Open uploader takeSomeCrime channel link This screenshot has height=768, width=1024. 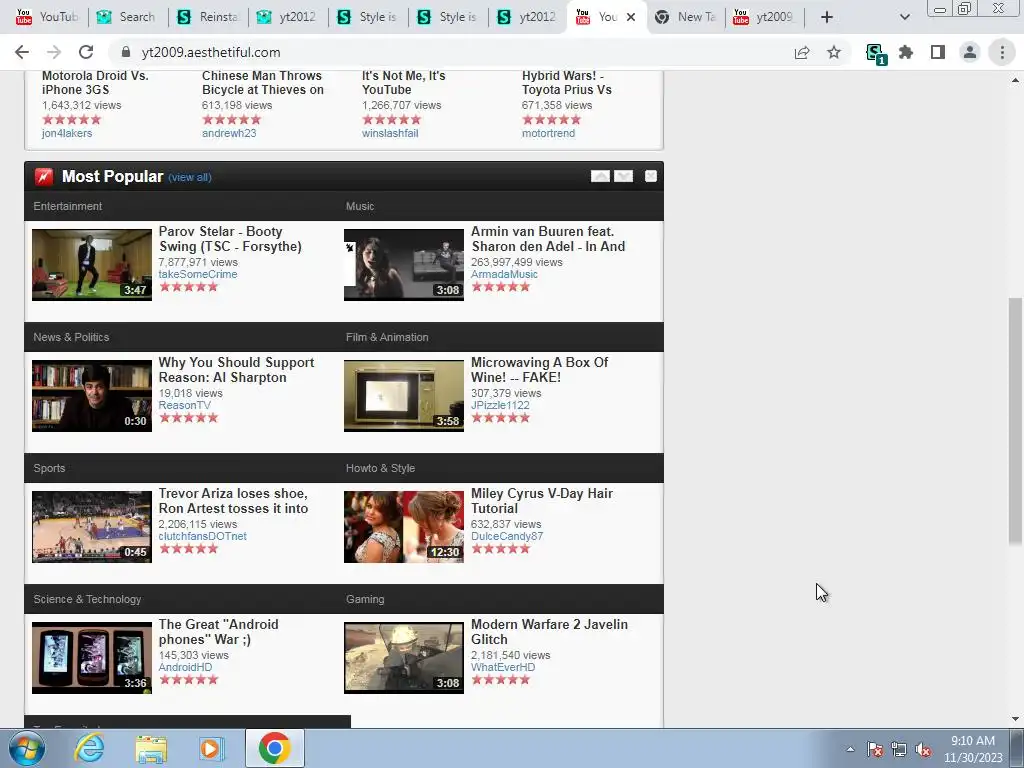point(198,274)
